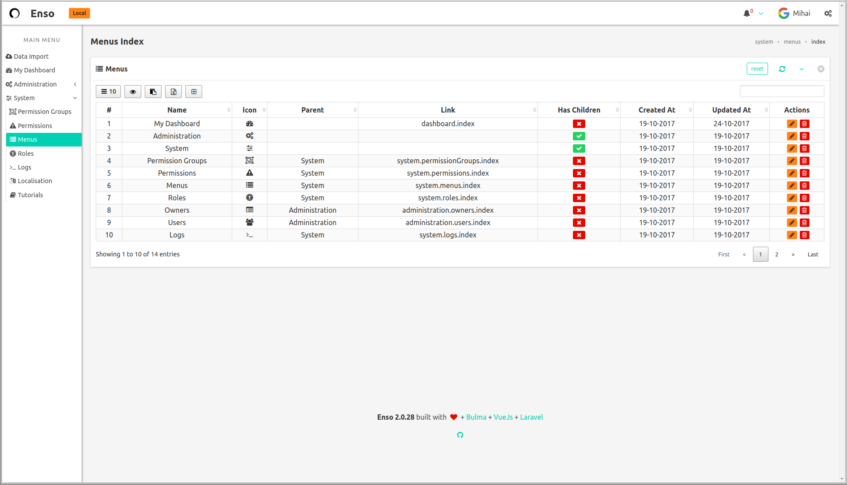Open the Bulma link in footer

click(476, 417)
